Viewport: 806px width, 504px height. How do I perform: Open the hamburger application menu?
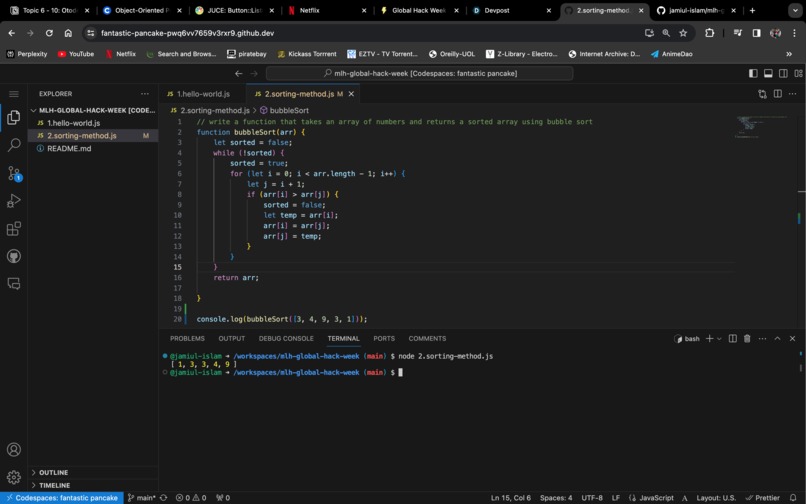[14, 94]
